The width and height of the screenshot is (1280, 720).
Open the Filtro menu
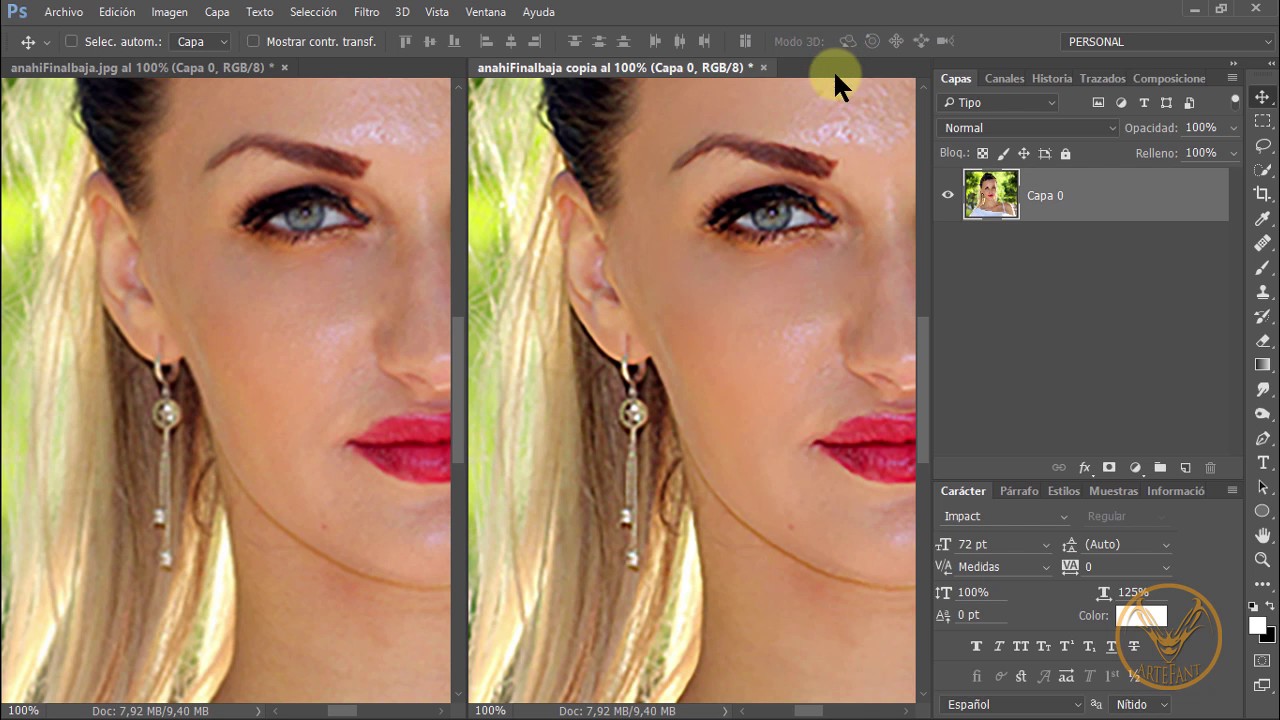point(366,12)
